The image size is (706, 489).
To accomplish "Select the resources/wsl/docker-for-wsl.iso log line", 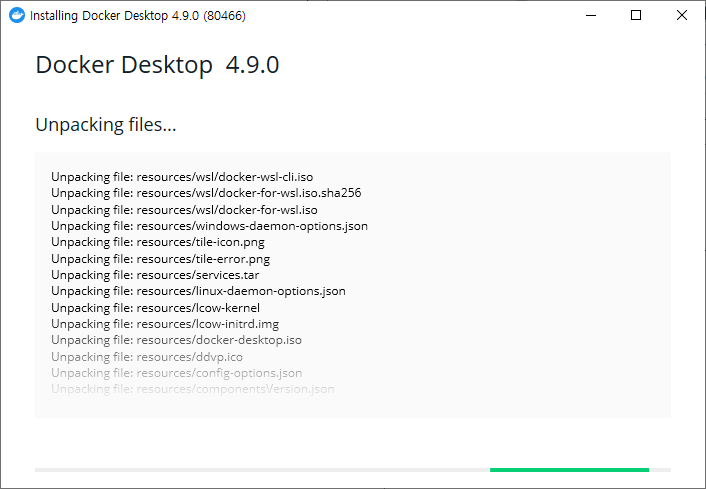I will [184, 210].
